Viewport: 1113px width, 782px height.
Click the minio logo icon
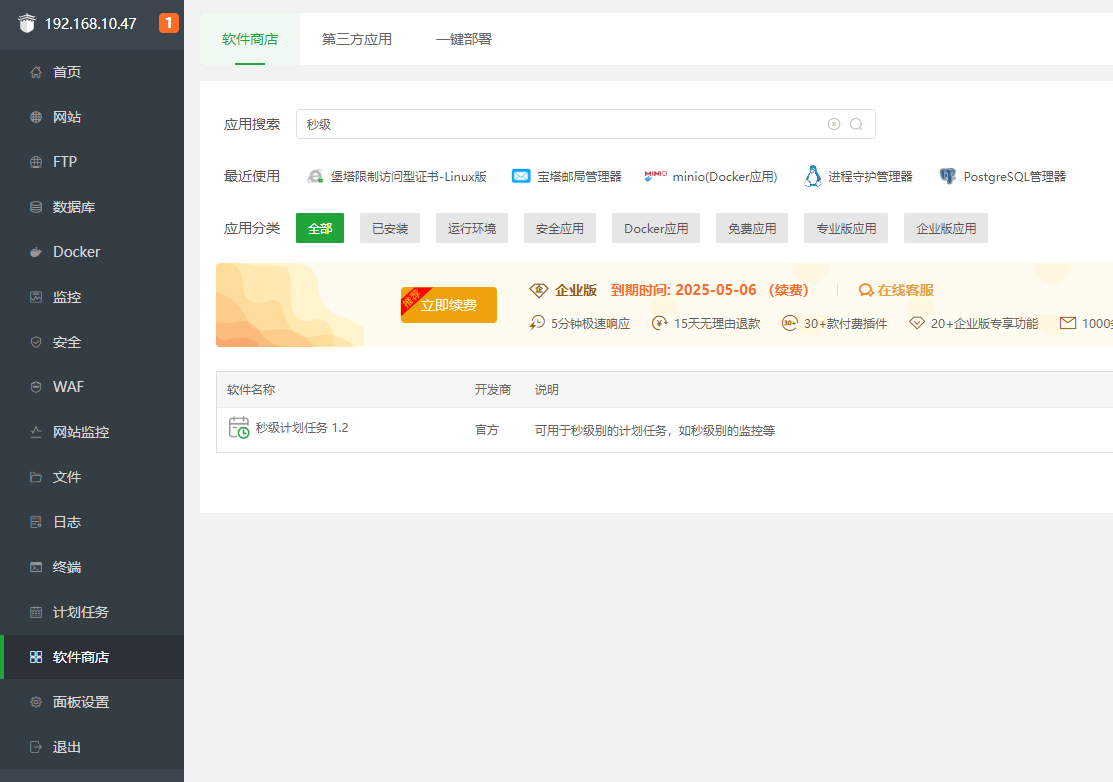pyautogui.click(x=655, y=175)
